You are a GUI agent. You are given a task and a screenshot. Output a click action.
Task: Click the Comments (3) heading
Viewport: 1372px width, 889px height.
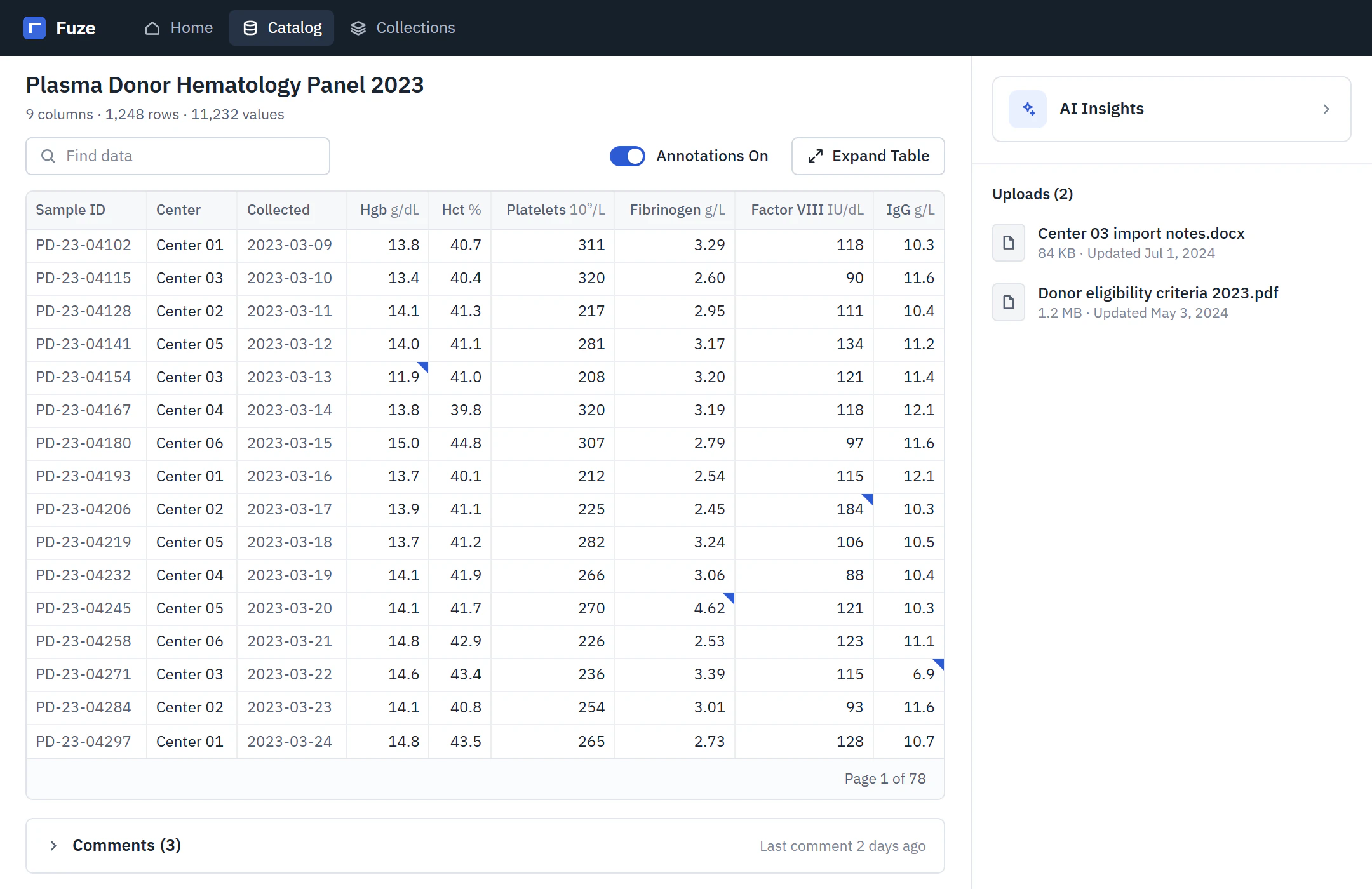point(126,846)
